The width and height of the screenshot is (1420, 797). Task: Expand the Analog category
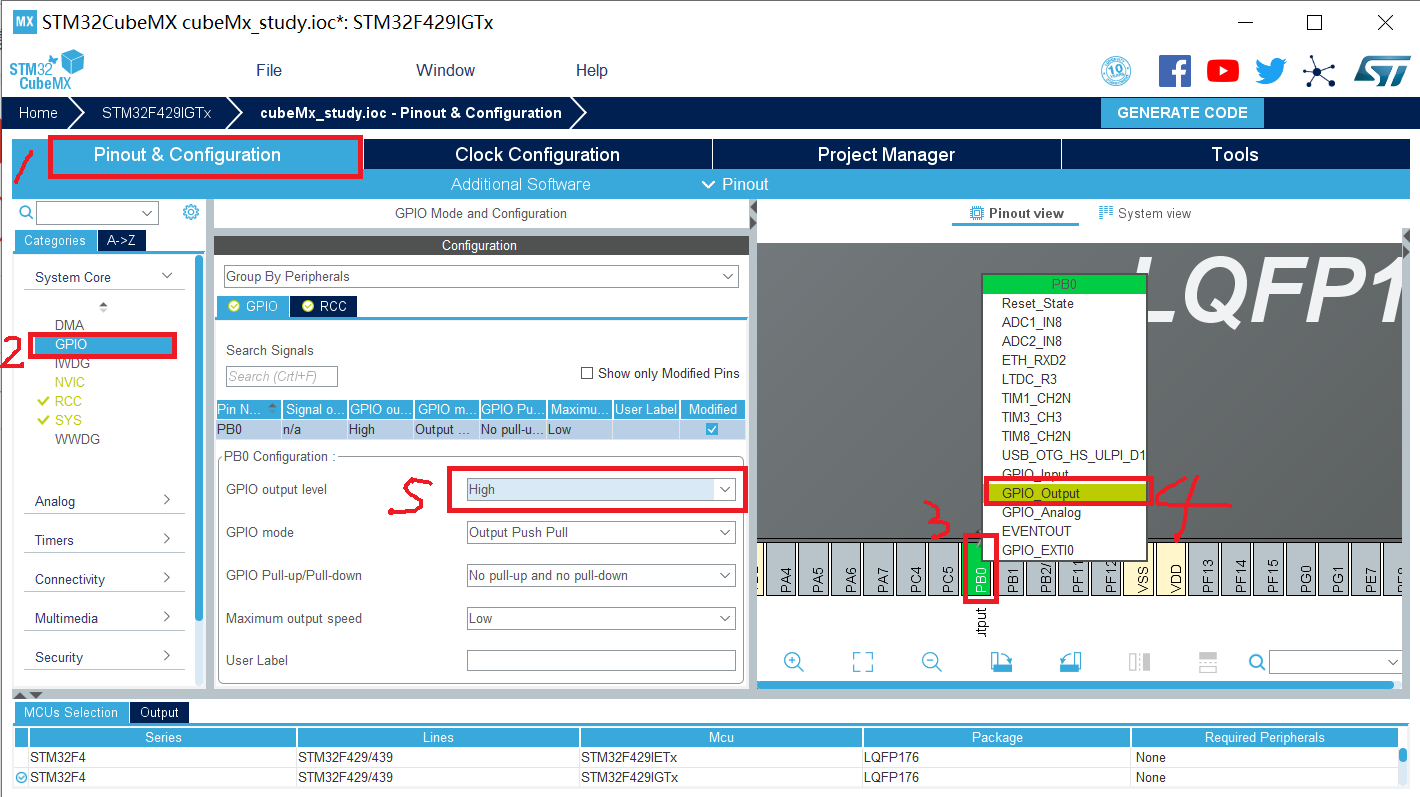pyautogui.click(x=104, y=501)
